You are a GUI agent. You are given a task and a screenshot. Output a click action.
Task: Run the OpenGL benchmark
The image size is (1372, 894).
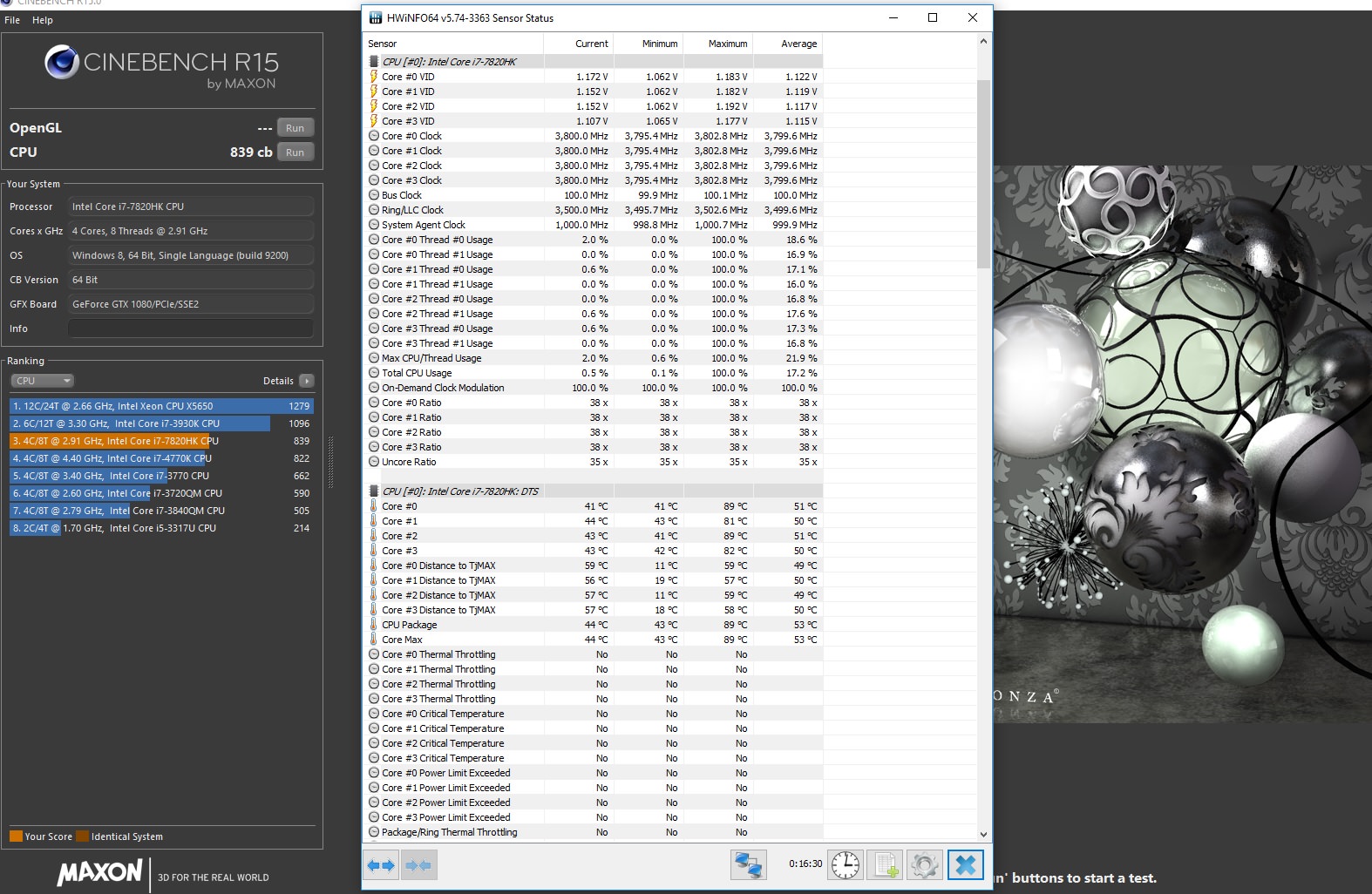pyautogui.click(x=295, y=128)
